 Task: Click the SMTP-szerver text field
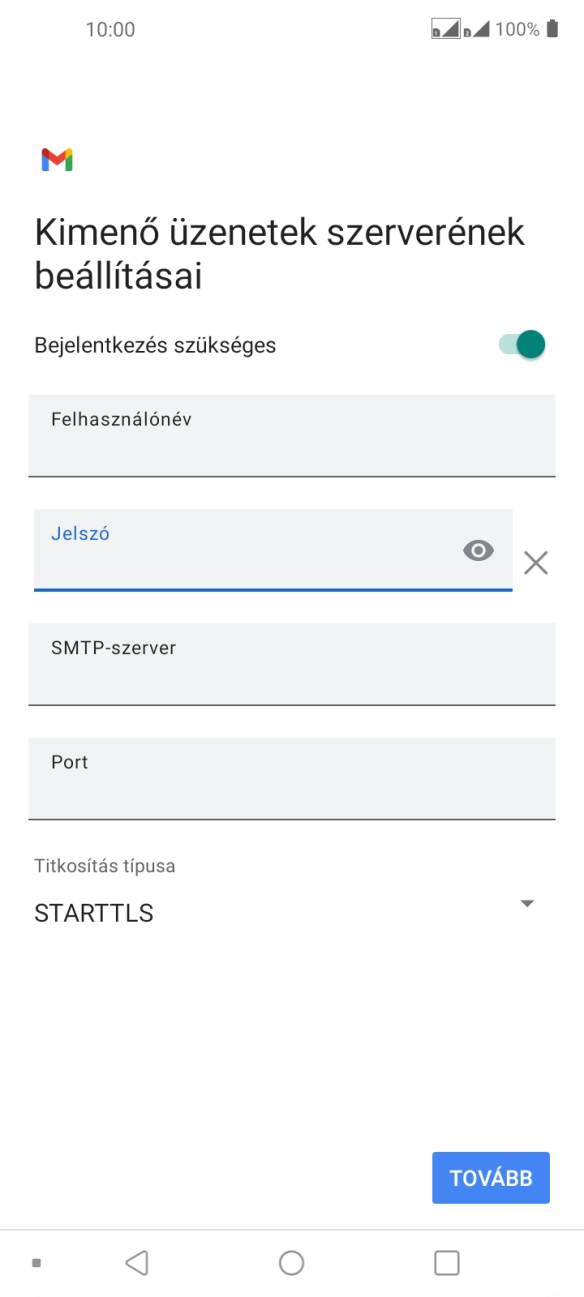(x=291, y=664)
